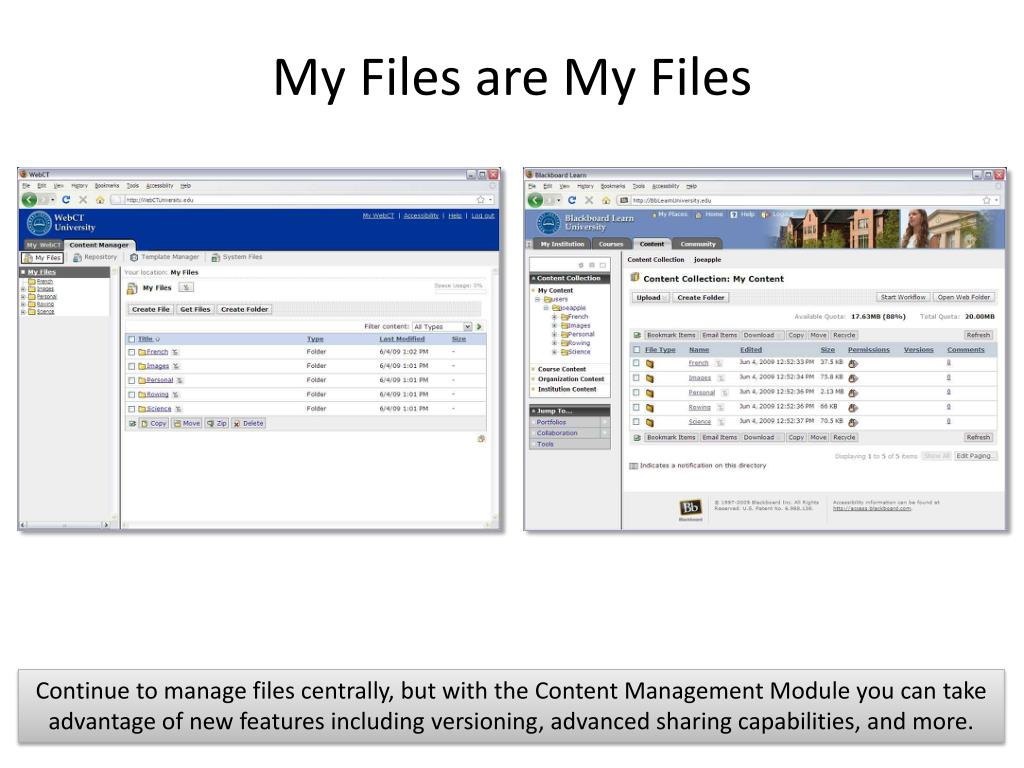Check the Science folder checkbox in WebCT
Viewport: 1024px width, 768px height.
point(132,409)
